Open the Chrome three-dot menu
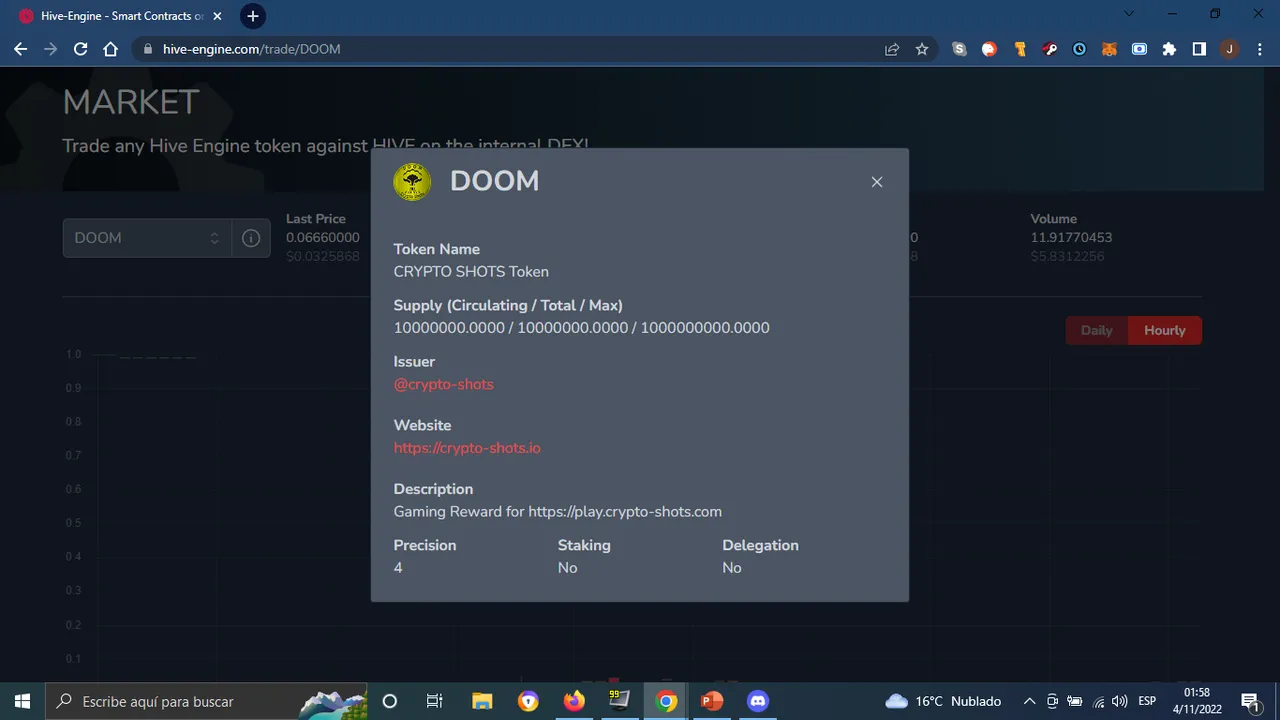Viewport: 1280px width, 720px height. pyautogui.click(x=1259, y=49)
